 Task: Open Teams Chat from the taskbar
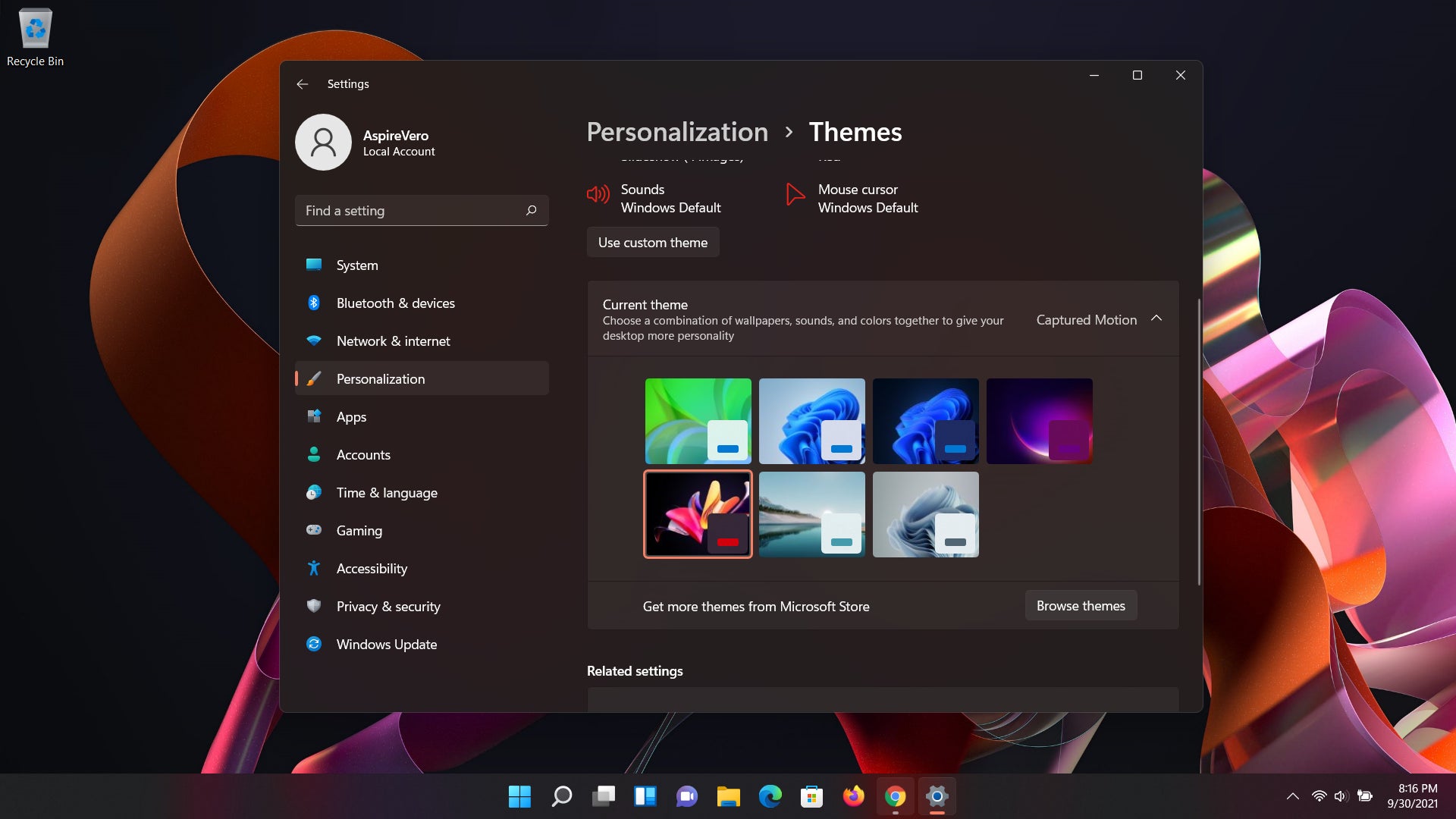687,796
